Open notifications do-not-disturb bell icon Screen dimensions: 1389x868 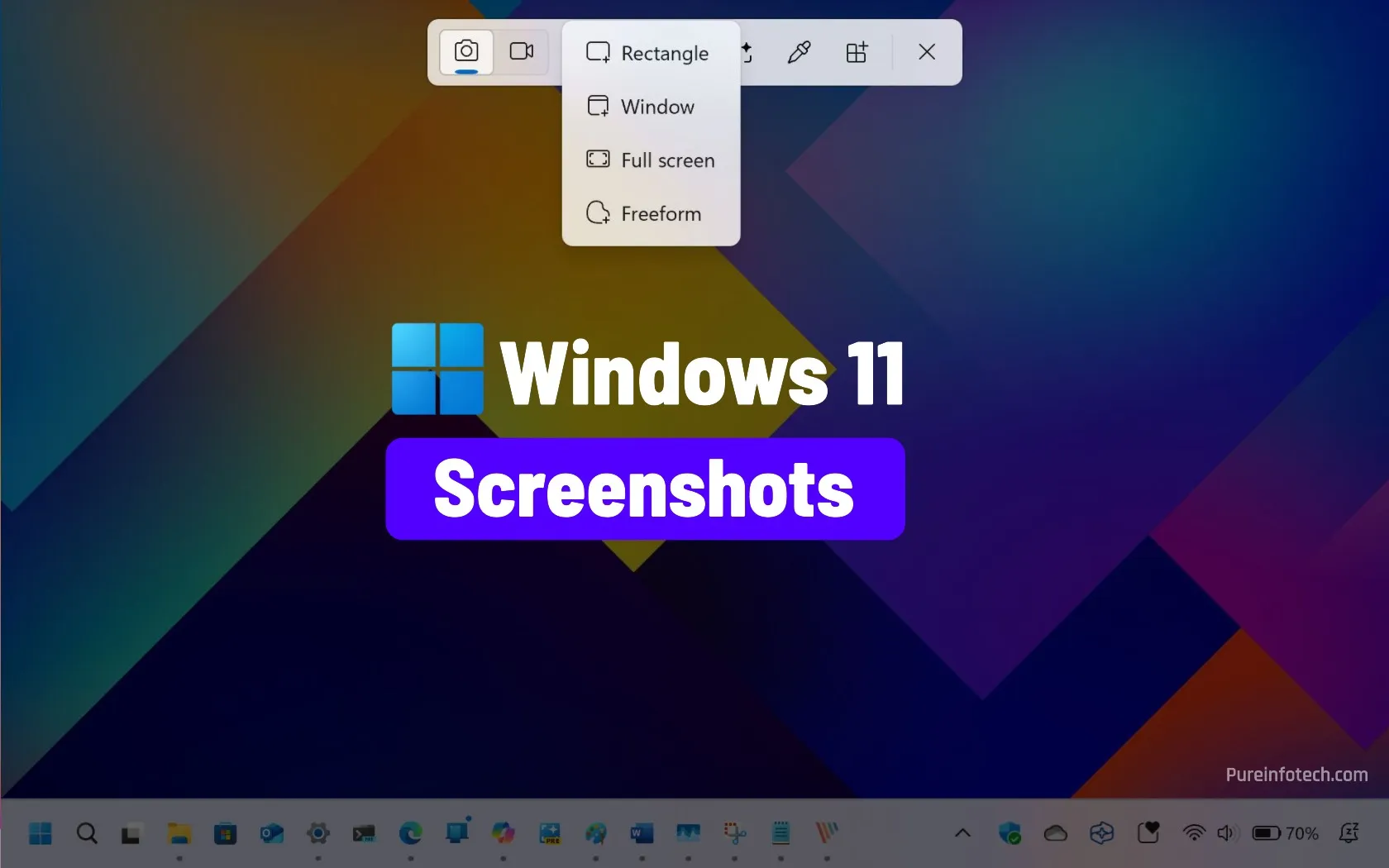coord(1348,833)
